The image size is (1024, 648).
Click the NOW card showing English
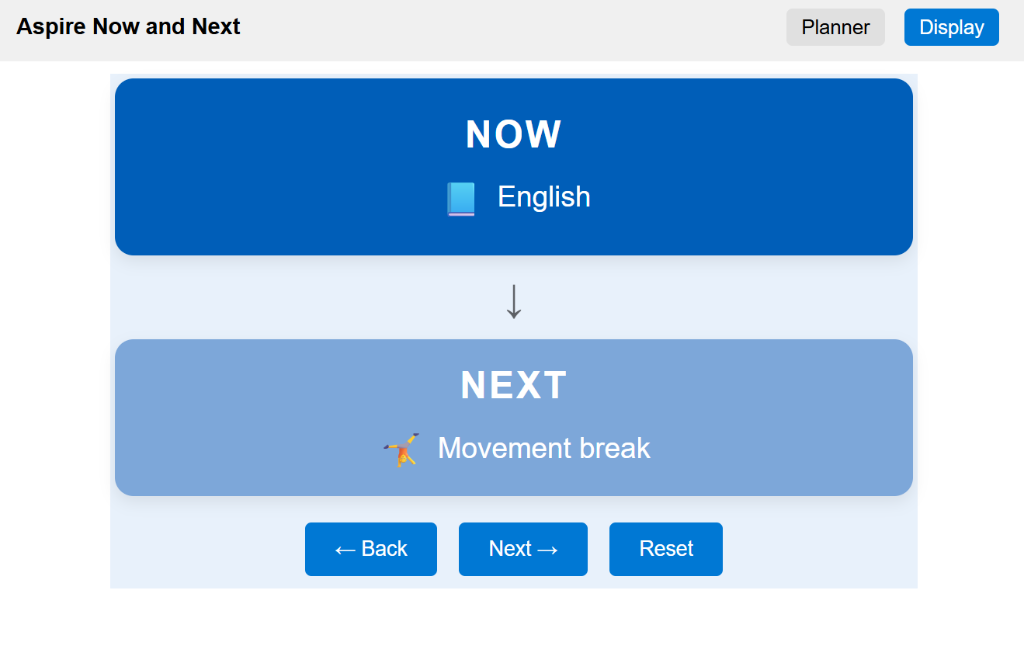[513, 166]
